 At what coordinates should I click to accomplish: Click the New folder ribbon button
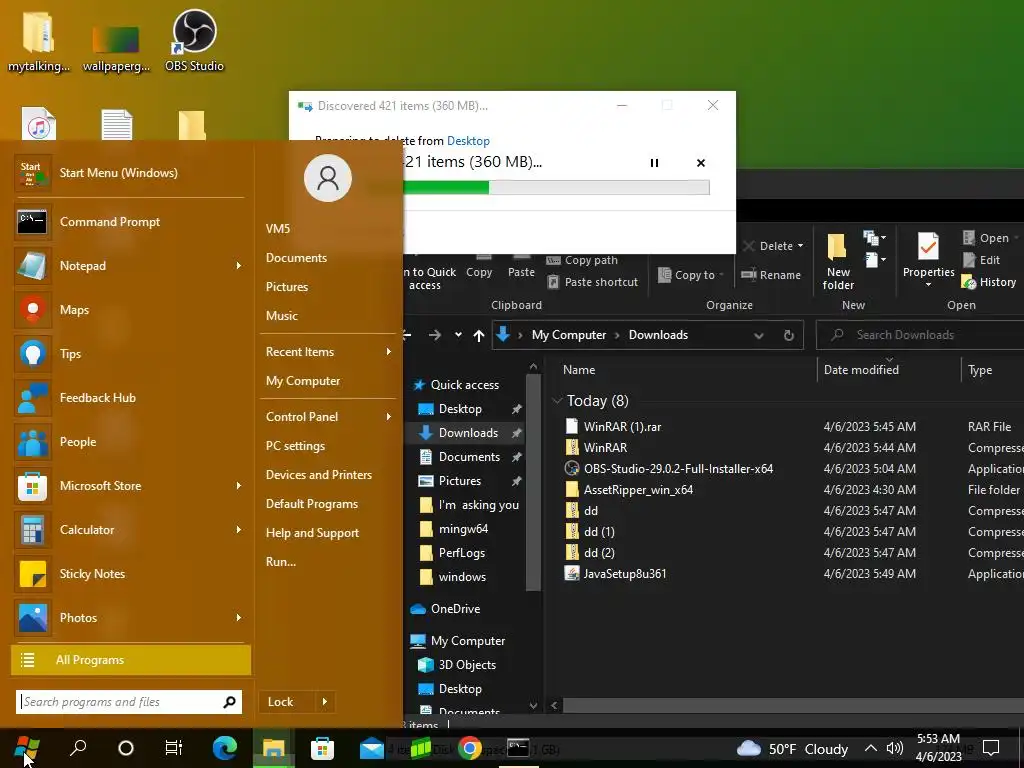pyautogui.click(x=838, y=261)
